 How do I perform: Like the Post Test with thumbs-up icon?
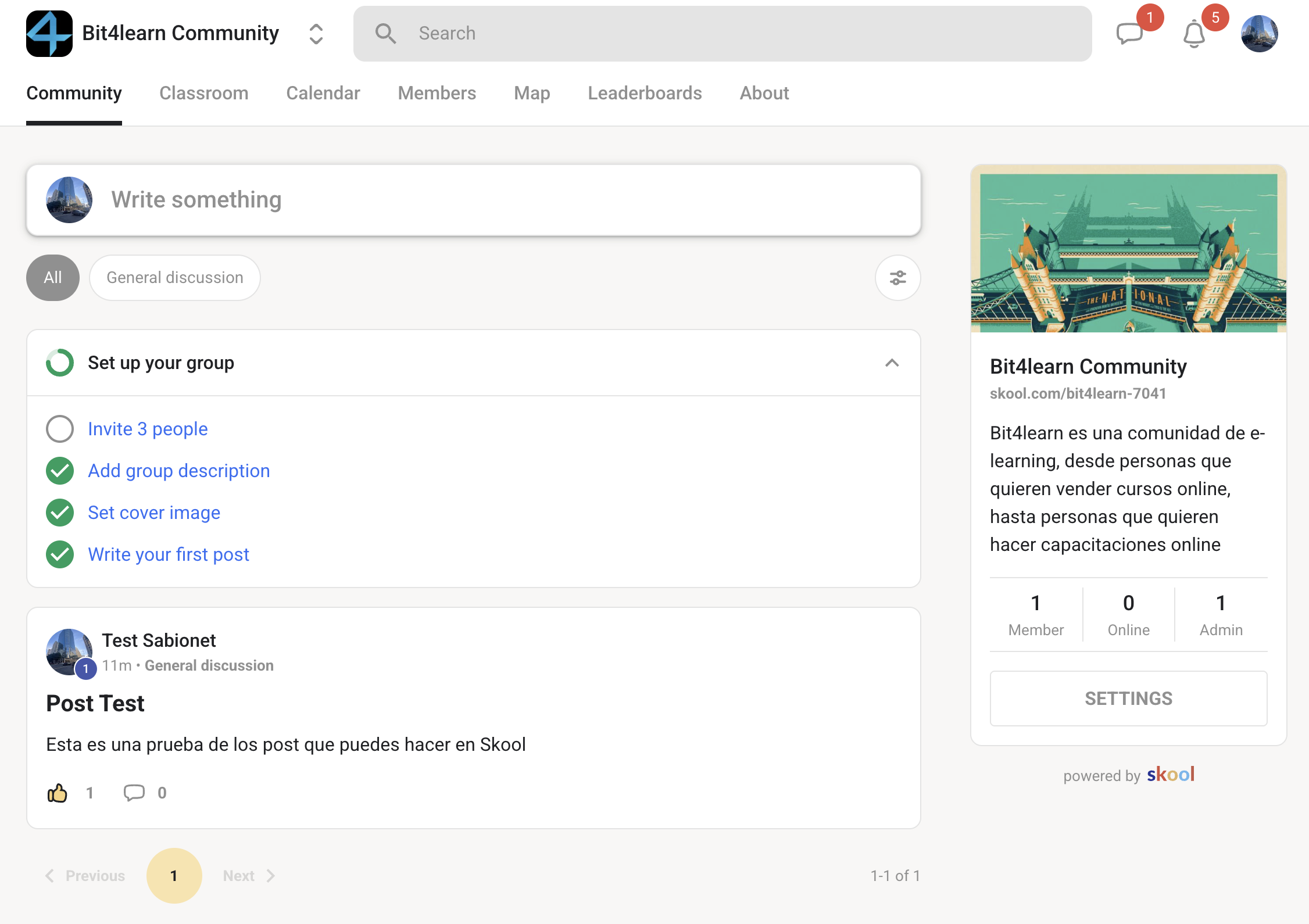tap(57, 793)
